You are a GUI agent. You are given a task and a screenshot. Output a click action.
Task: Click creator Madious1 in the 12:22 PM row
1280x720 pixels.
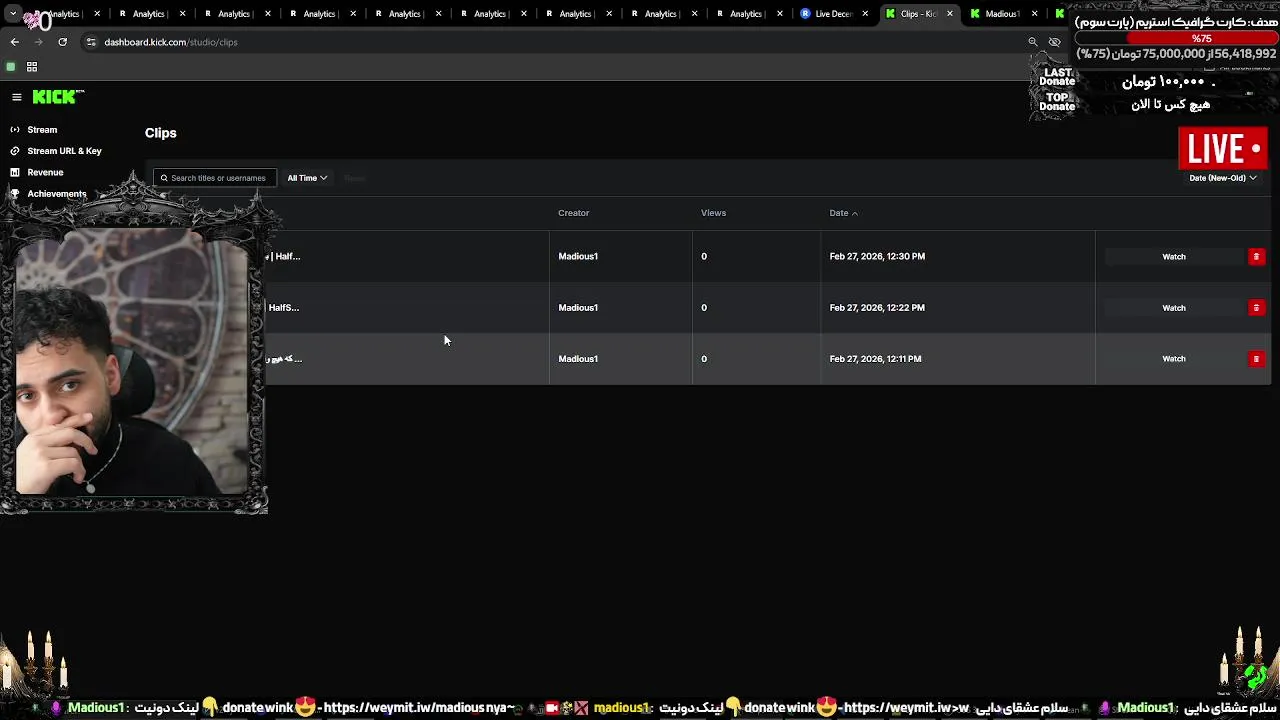pos(578,308)
